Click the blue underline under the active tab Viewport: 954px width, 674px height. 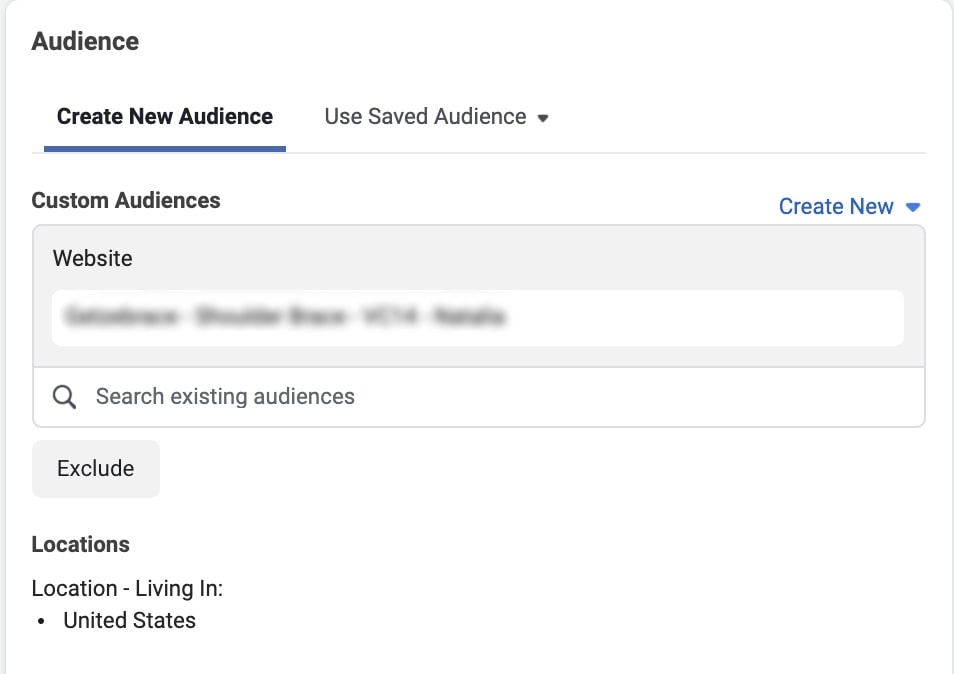pyautogui.click(x=165, y=149)
